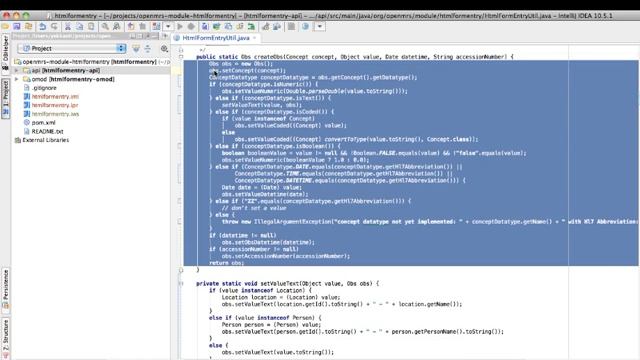Toggle the 1: Project side tab
640x360 pixels.
point(5,98)
